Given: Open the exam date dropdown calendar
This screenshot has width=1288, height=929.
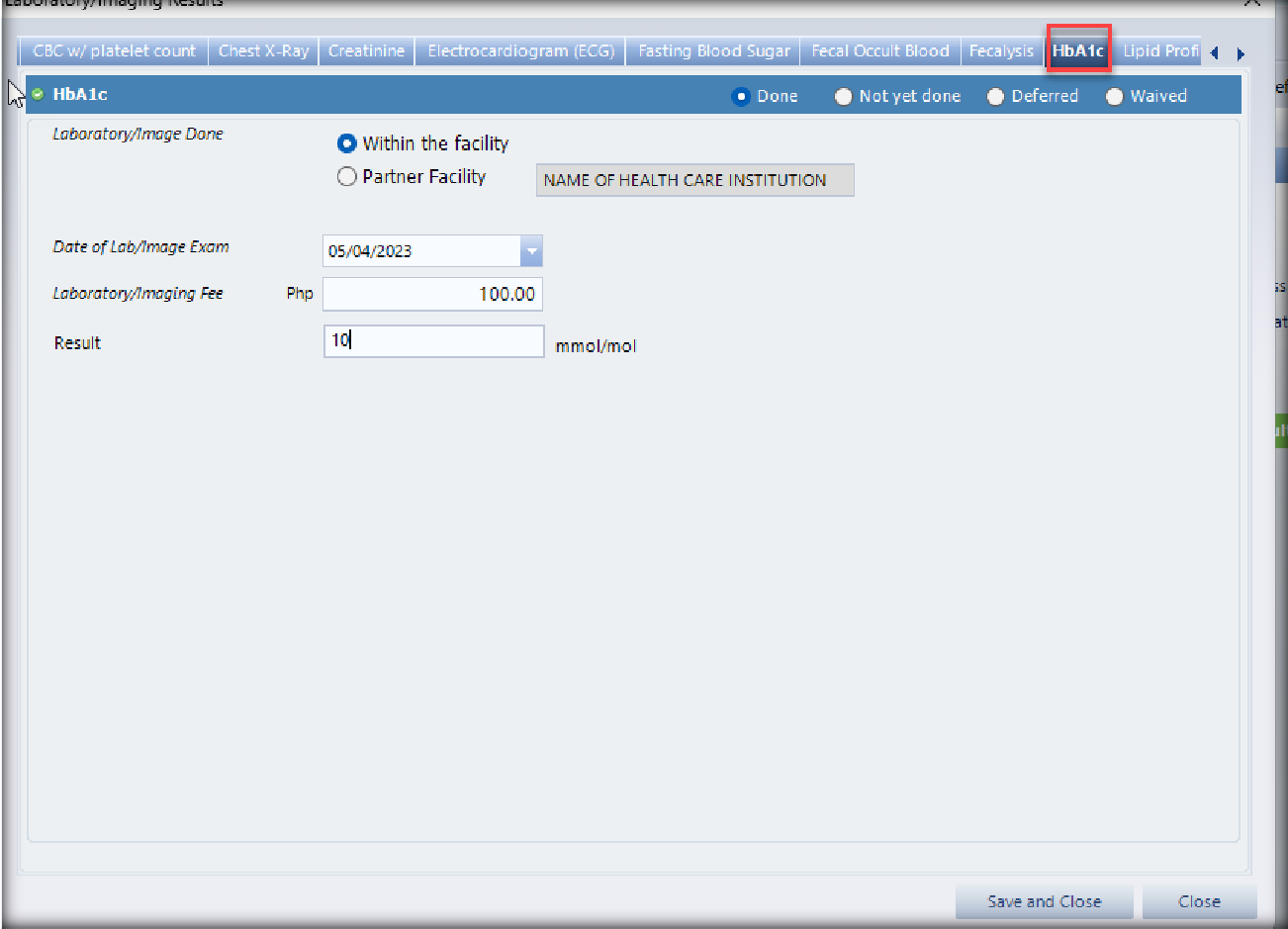Looking at the screenshot, I should [x=531, y=251].
